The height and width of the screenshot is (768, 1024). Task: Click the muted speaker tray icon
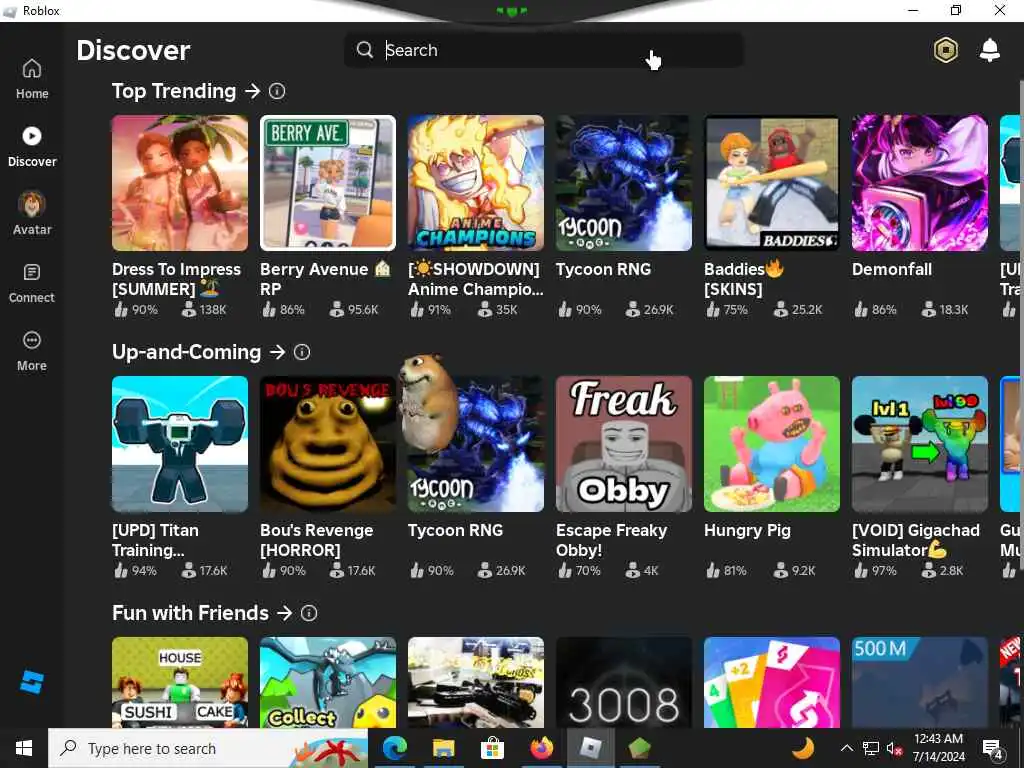coord(895,749)
